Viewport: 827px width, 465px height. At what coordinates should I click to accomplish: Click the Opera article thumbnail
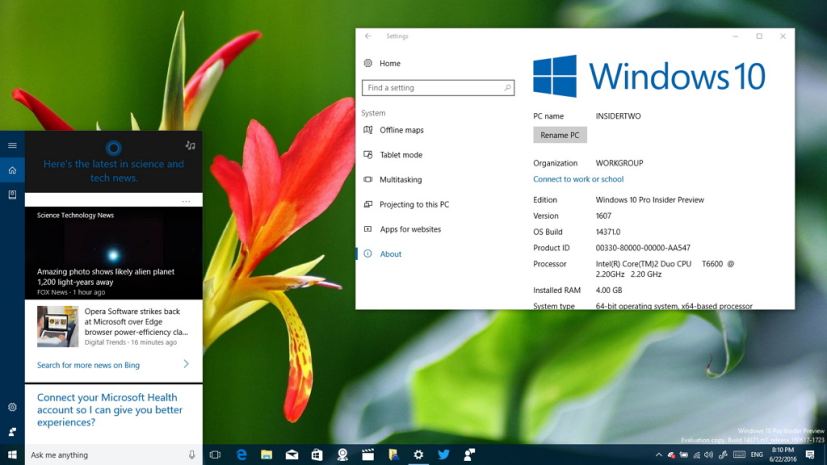coord(57,326)
